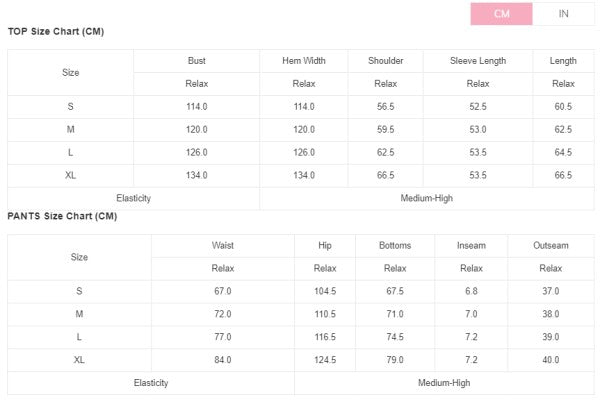
Task: Select the Bust column header
Action: (x=197, y=61)
